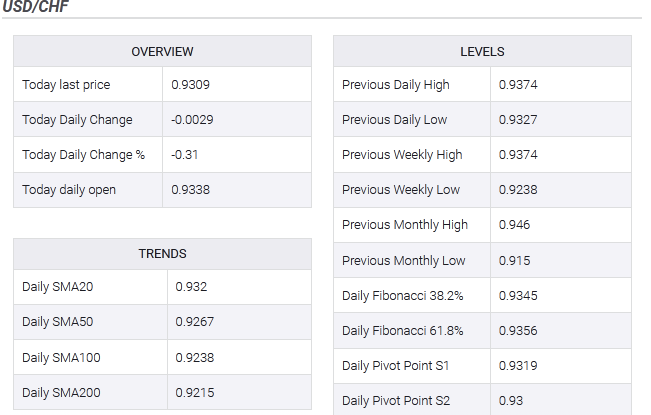Viewport: 651px width, 415px height.
Task: Click the Daily Fibonacci 38.2% label
Action: [402, 296]
